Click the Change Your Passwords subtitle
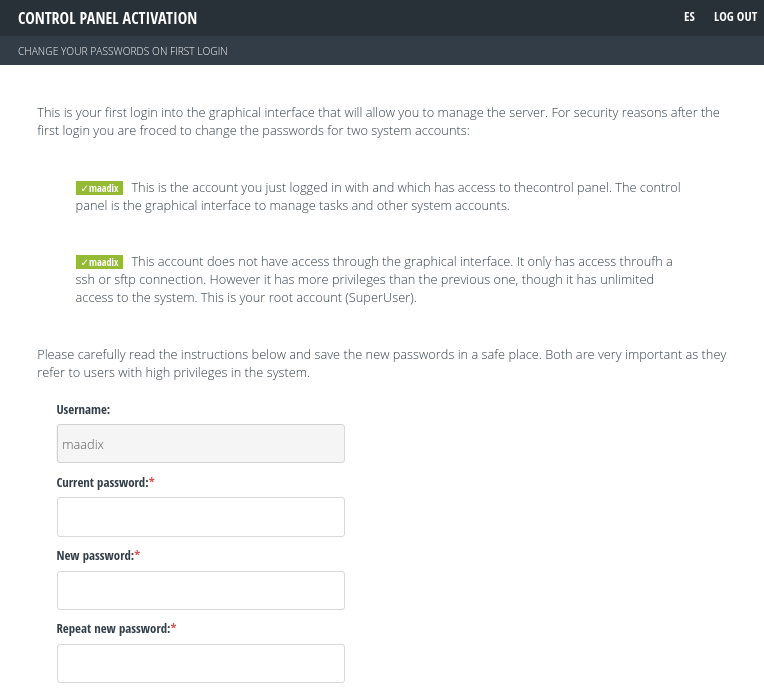The height and width of the screenshot is (692, 764). pos(123,51)
